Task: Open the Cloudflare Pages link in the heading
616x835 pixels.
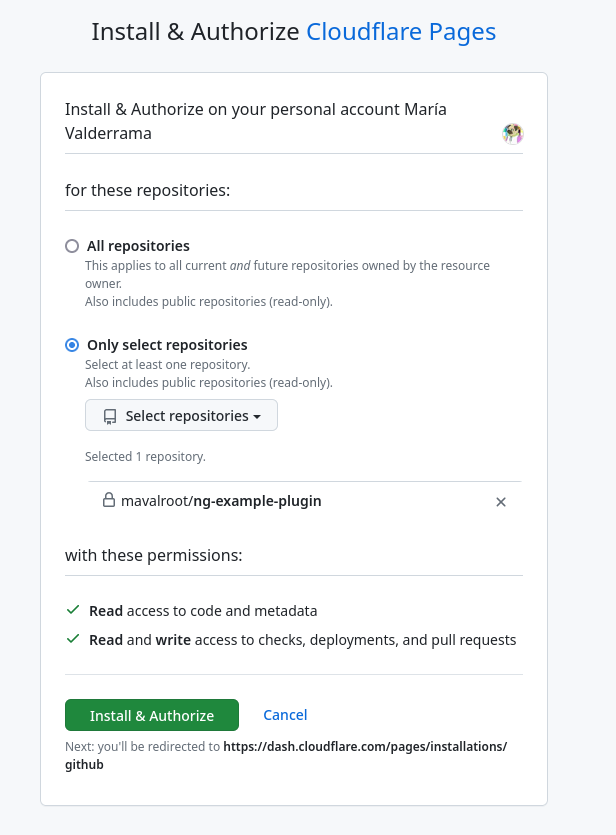Action: tap(400, 31)
